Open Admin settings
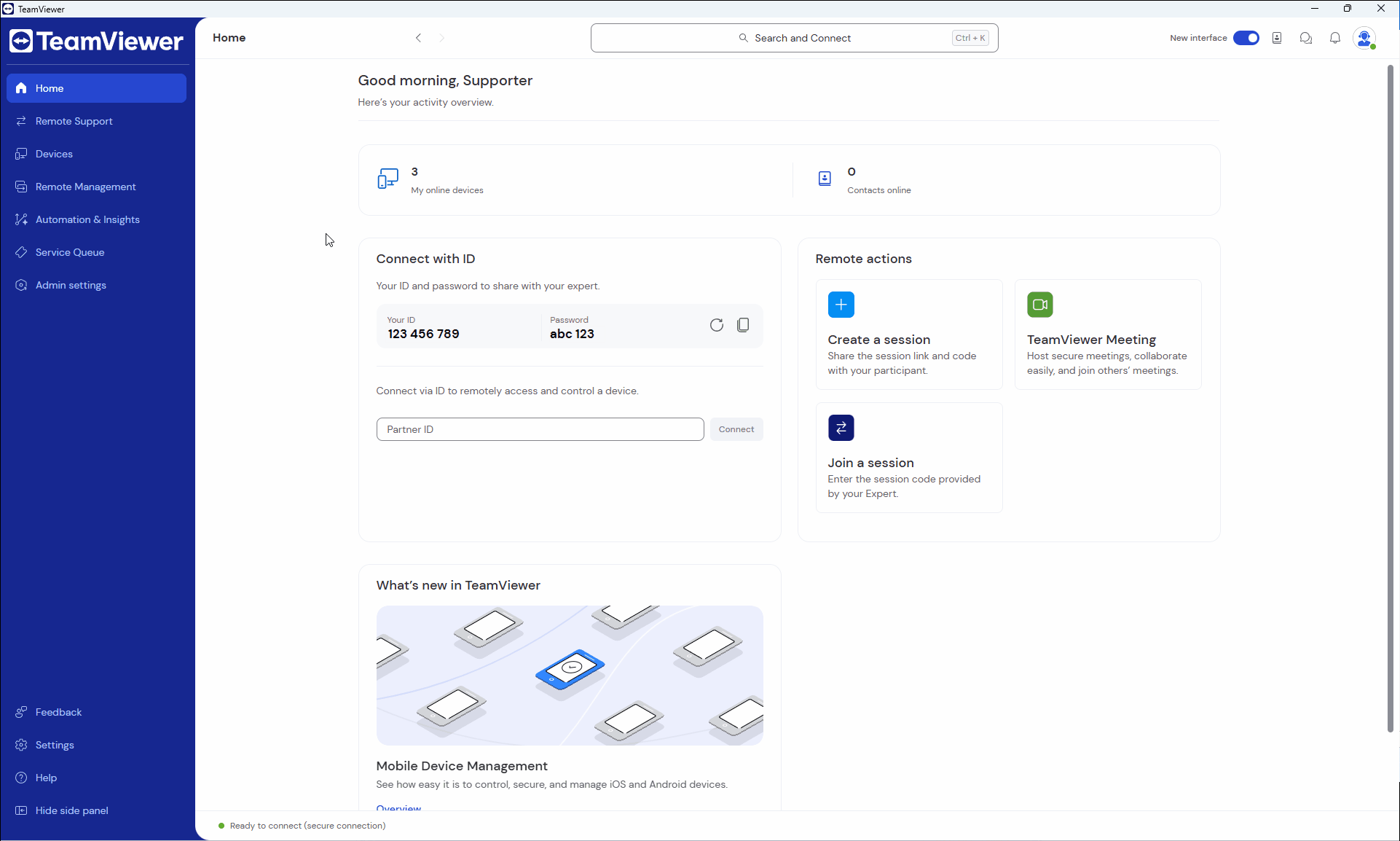Viewport: 1400px width, 841px height. pos(96,285)
